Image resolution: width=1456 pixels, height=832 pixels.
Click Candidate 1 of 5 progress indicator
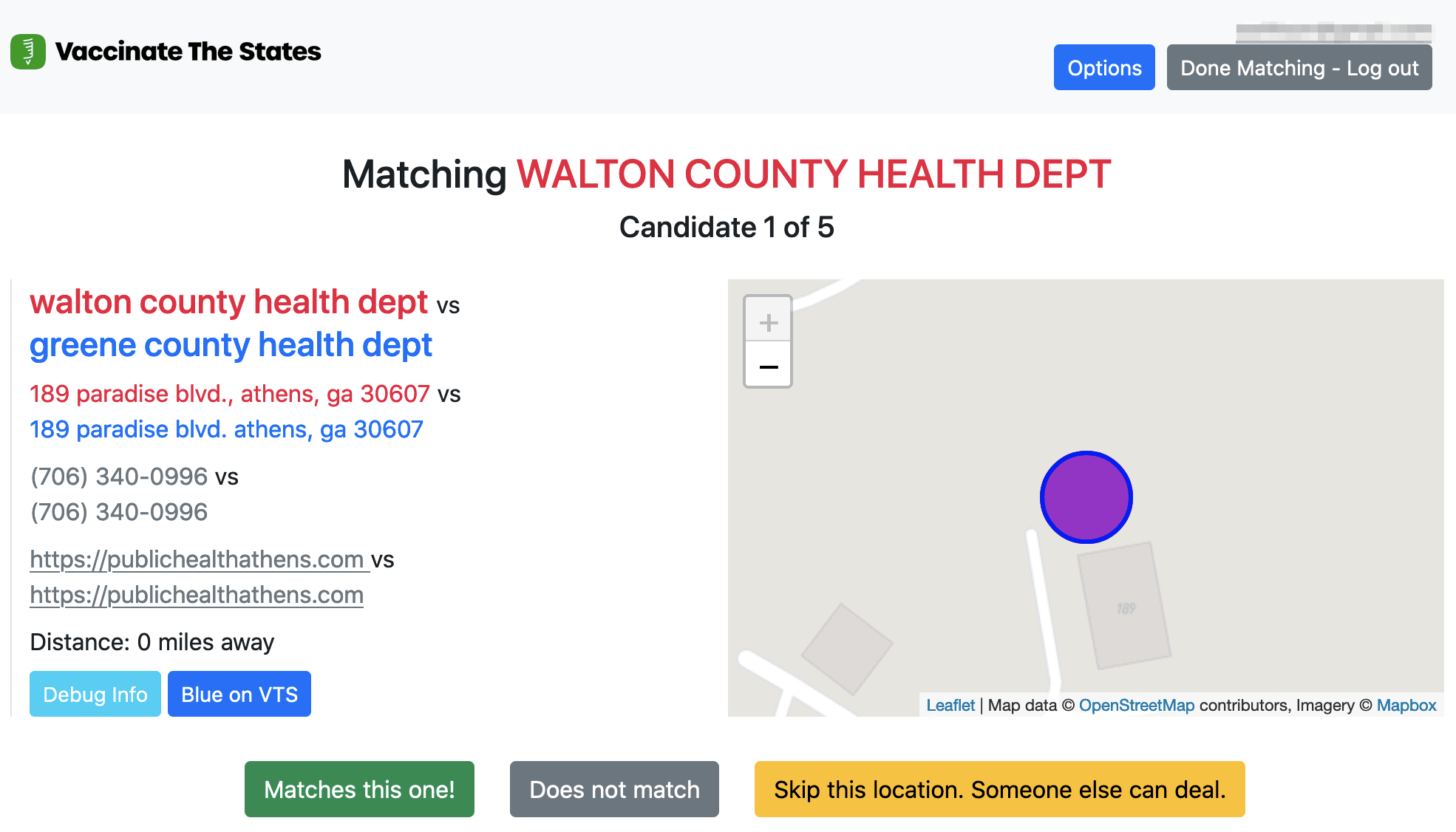(x=727, y=227)
